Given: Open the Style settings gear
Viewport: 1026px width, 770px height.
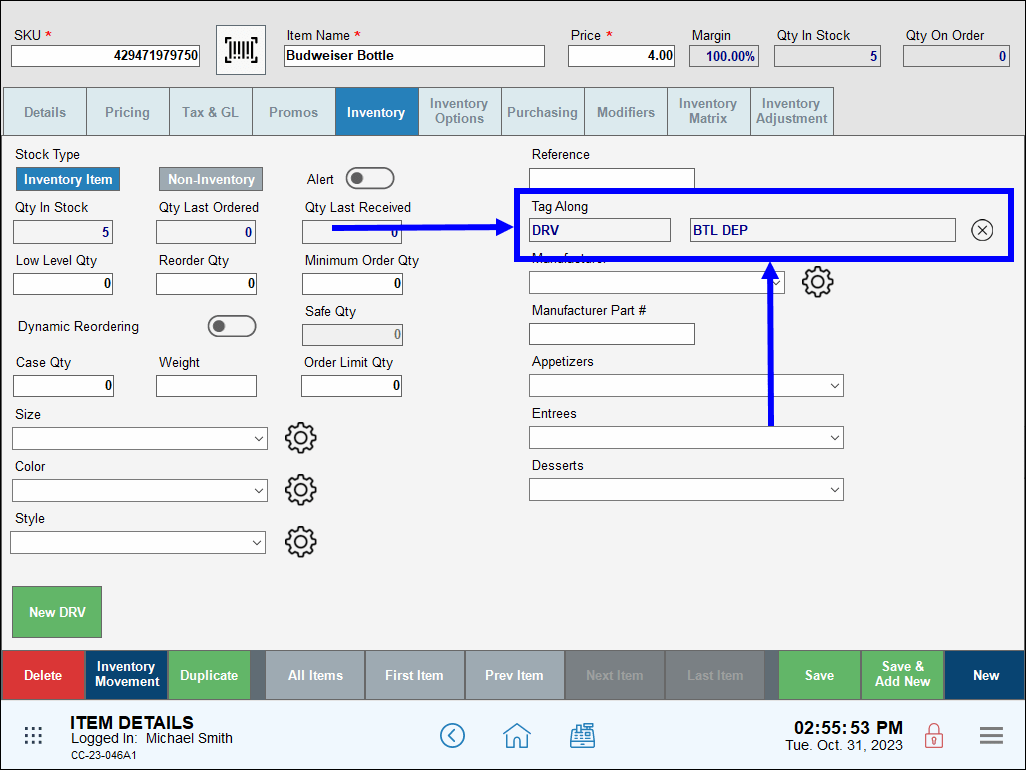Looking at the screenshot, I should click(x=300, y=542).
